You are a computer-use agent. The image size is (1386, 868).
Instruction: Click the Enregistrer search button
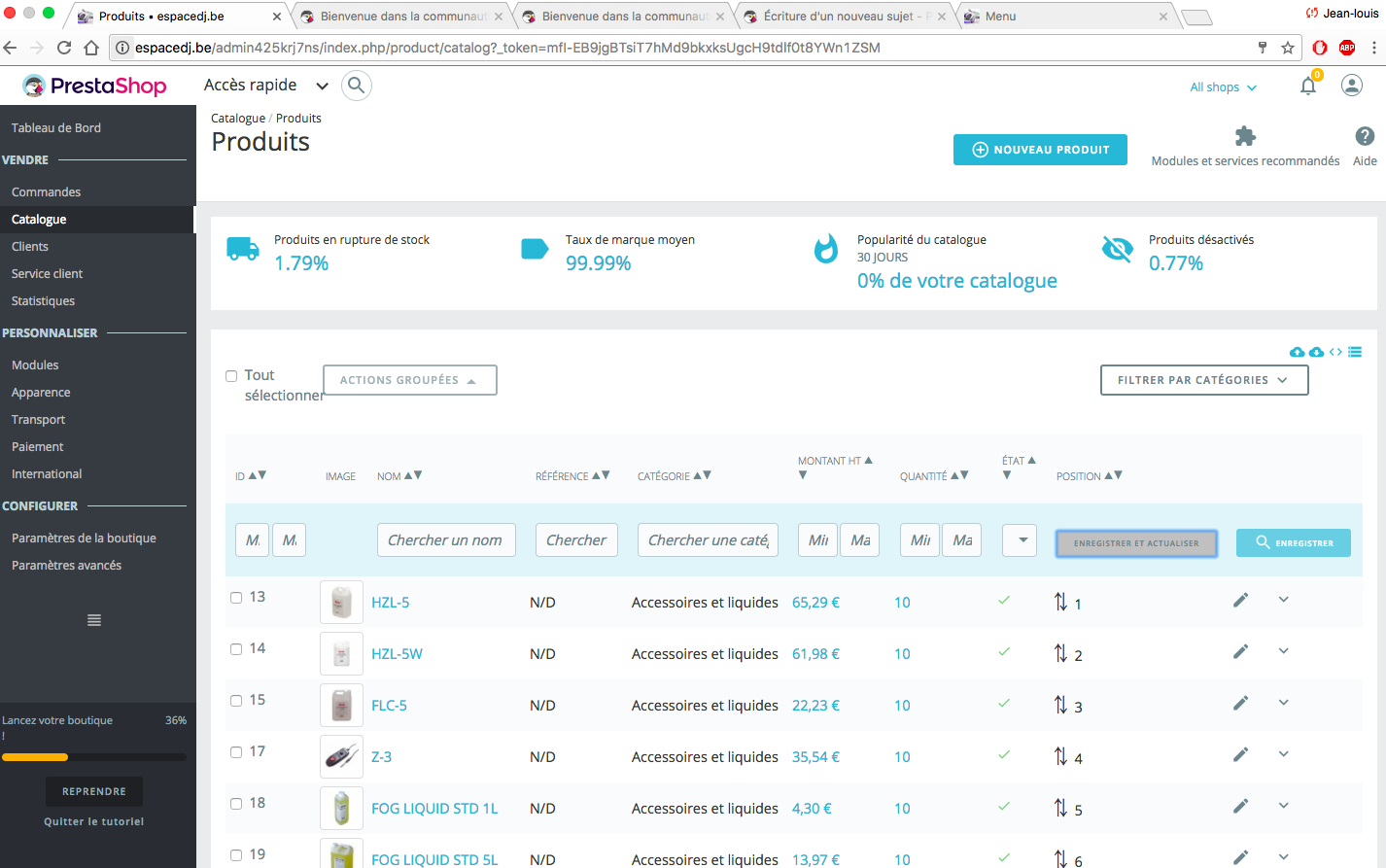pos(1294,542)
